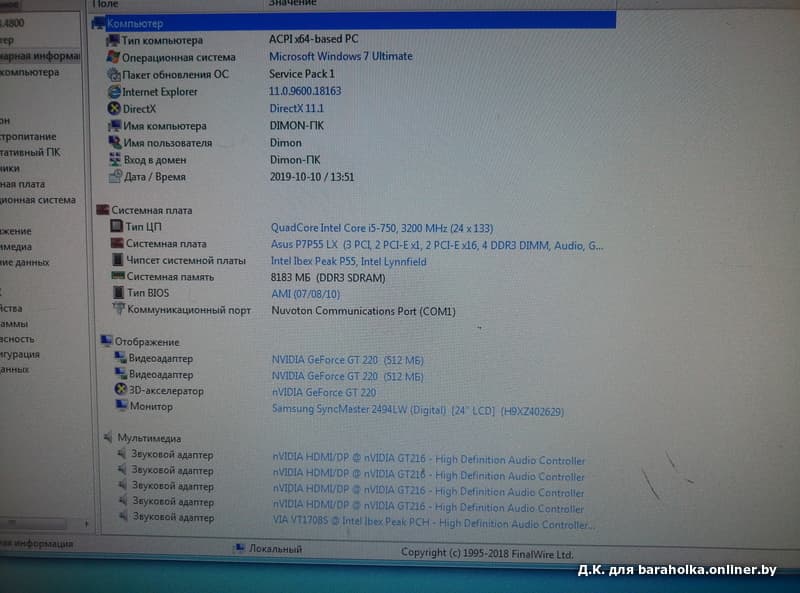Click the Компьютер group icon
Image resolution: width=800 pixels, height=593 pixels.
[98, 23]
